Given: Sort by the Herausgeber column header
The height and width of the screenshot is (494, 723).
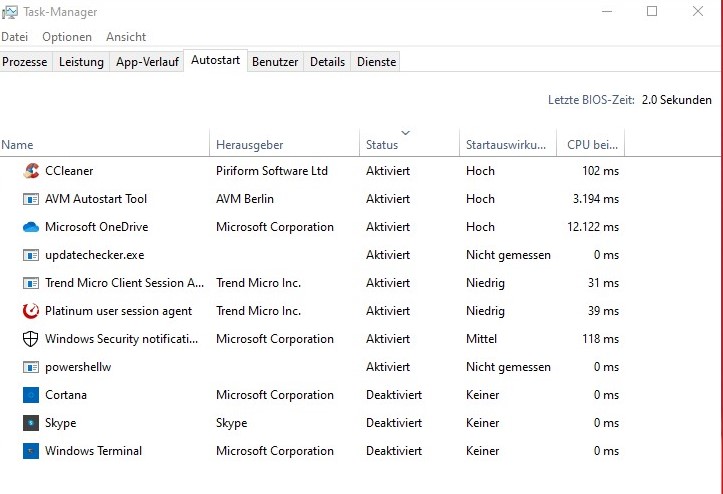Looking at the screenshot, I should (284, 143).
